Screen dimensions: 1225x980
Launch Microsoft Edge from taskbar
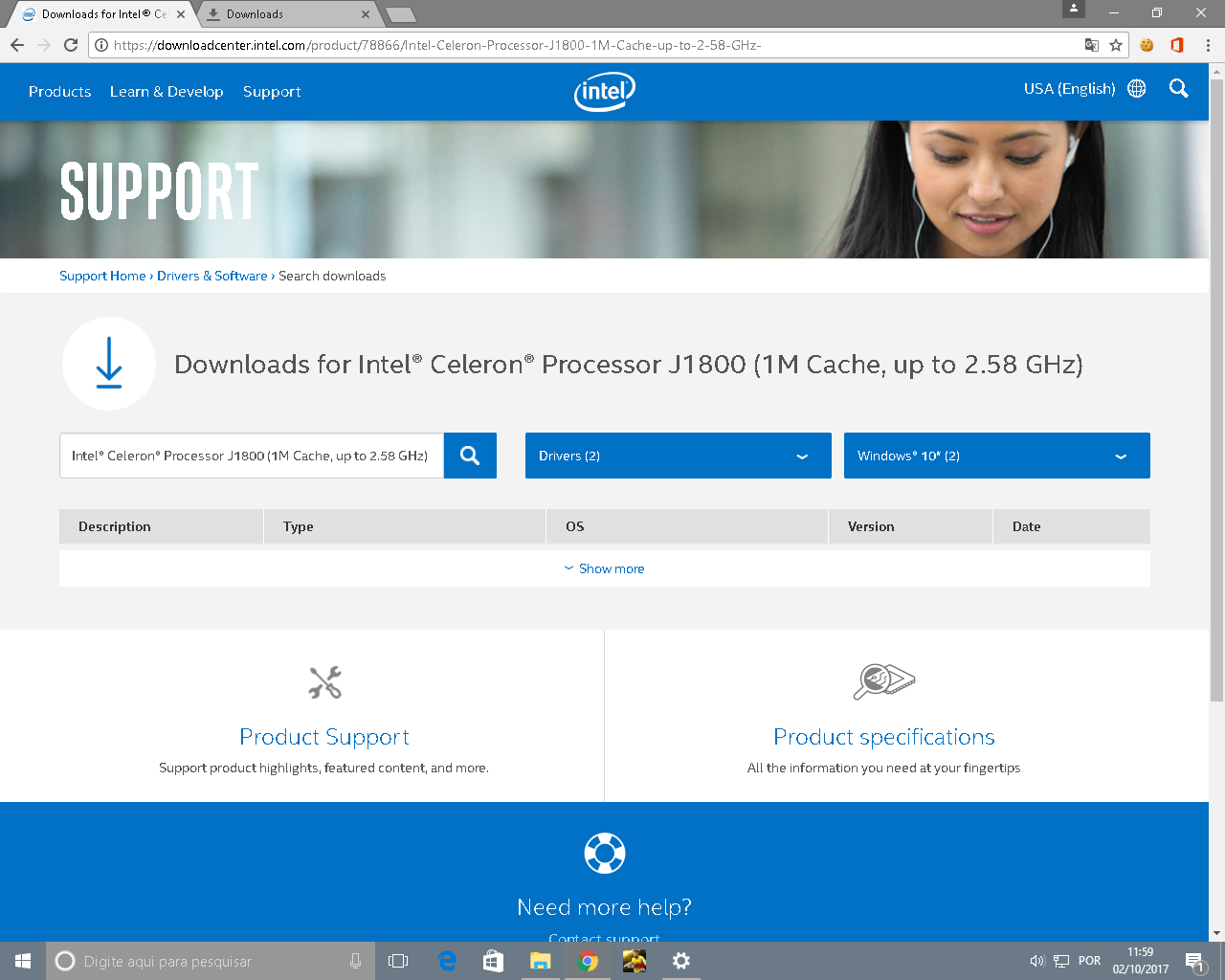click(x=447, y=961)
